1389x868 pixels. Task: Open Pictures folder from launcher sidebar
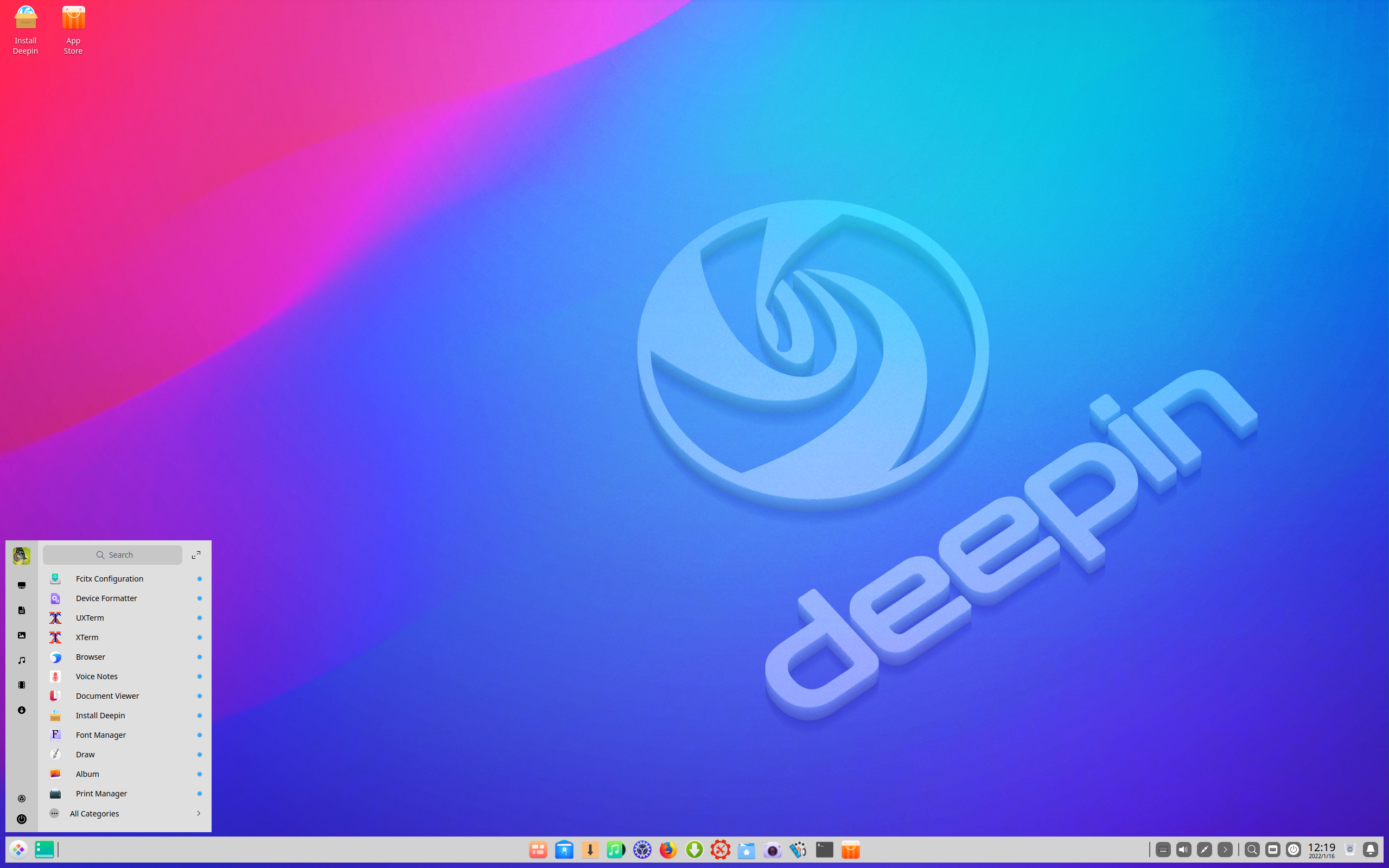(x=22, y=635)
